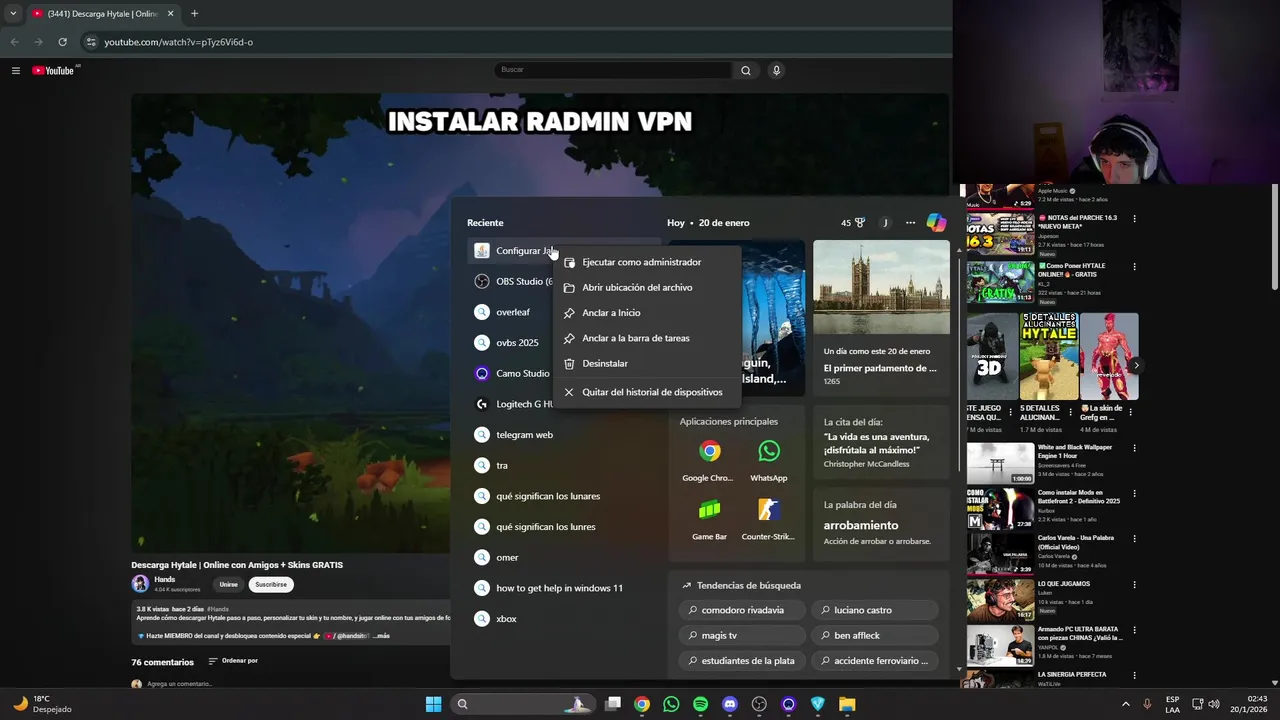Open recent search 'omer'
The image size is (1280, 720).
[x=563, y=557]
